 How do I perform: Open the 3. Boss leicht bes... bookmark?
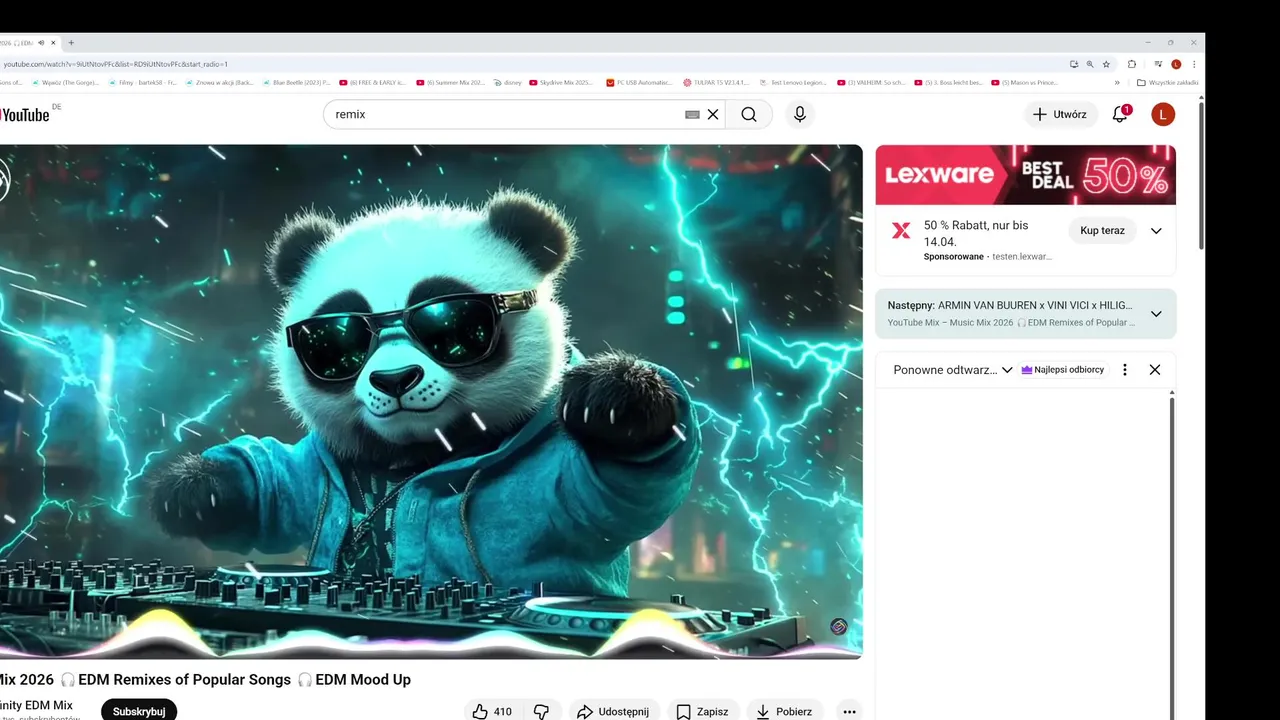point(949,82)
